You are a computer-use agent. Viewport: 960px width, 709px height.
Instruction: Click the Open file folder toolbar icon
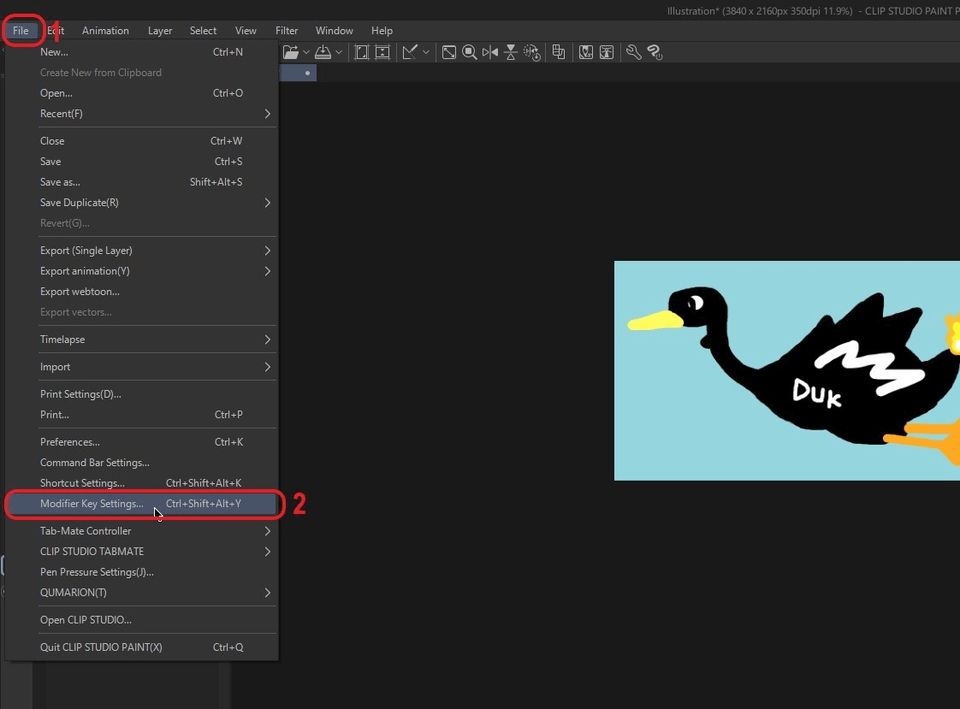291,53
